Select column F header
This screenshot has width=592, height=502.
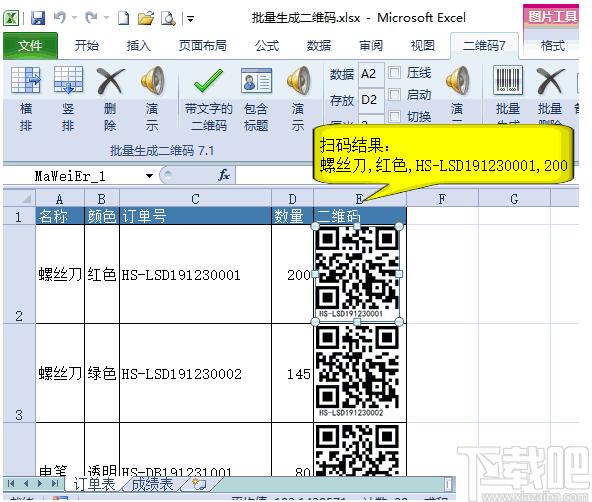(x=442, y=199)
